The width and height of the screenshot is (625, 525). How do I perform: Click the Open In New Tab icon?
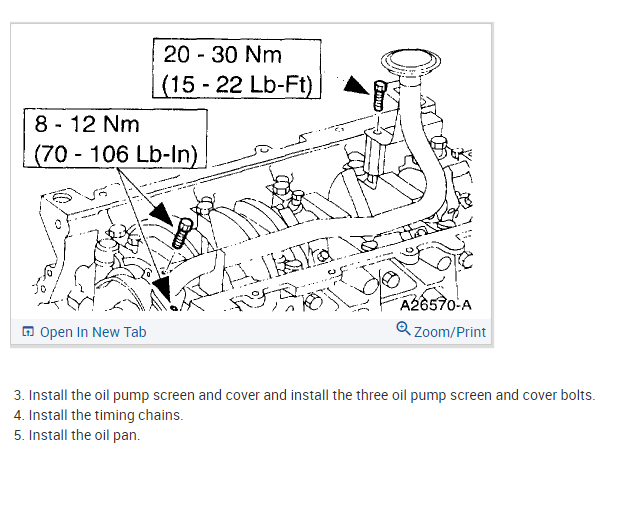click(x=28, y=331)
